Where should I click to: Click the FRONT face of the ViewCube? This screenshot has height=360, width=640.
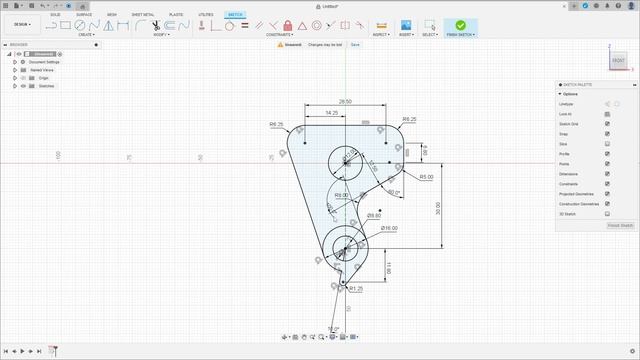(x=618, y=60)
